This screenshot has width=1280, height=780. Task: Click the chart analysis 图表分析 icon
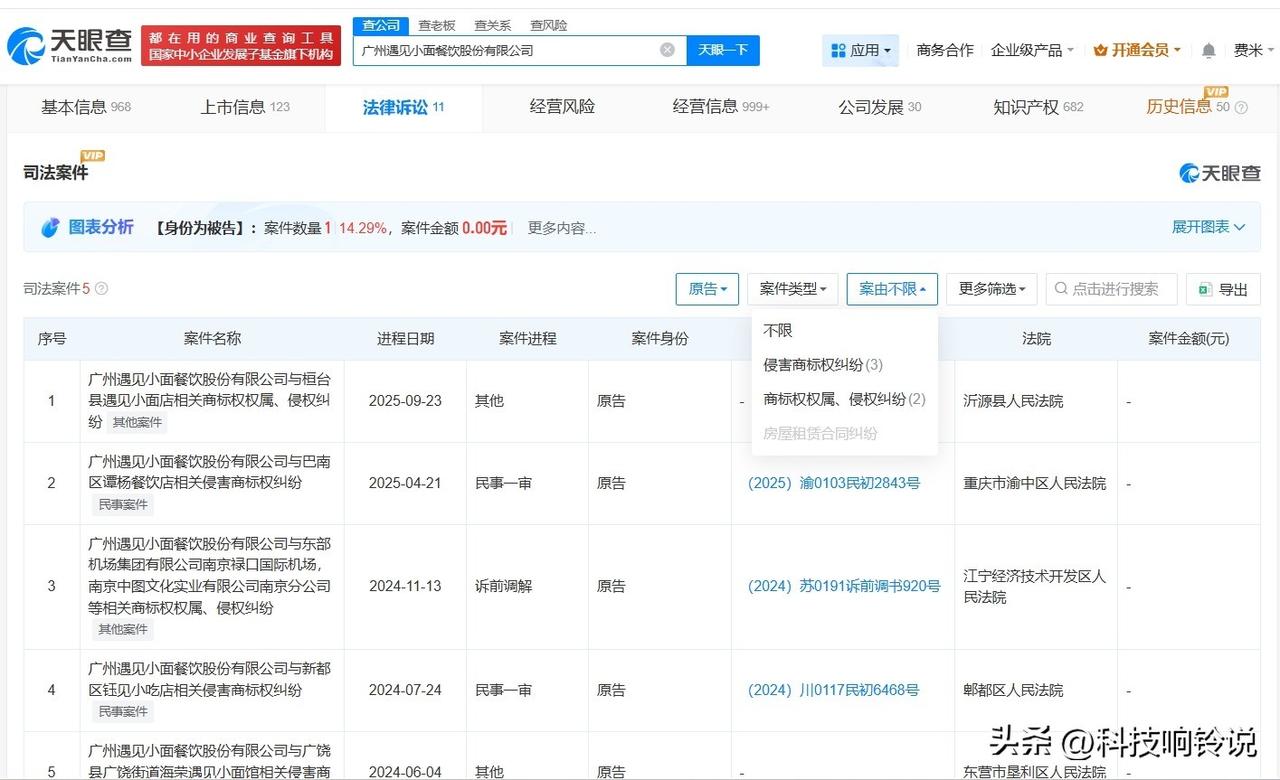(50, 228)
